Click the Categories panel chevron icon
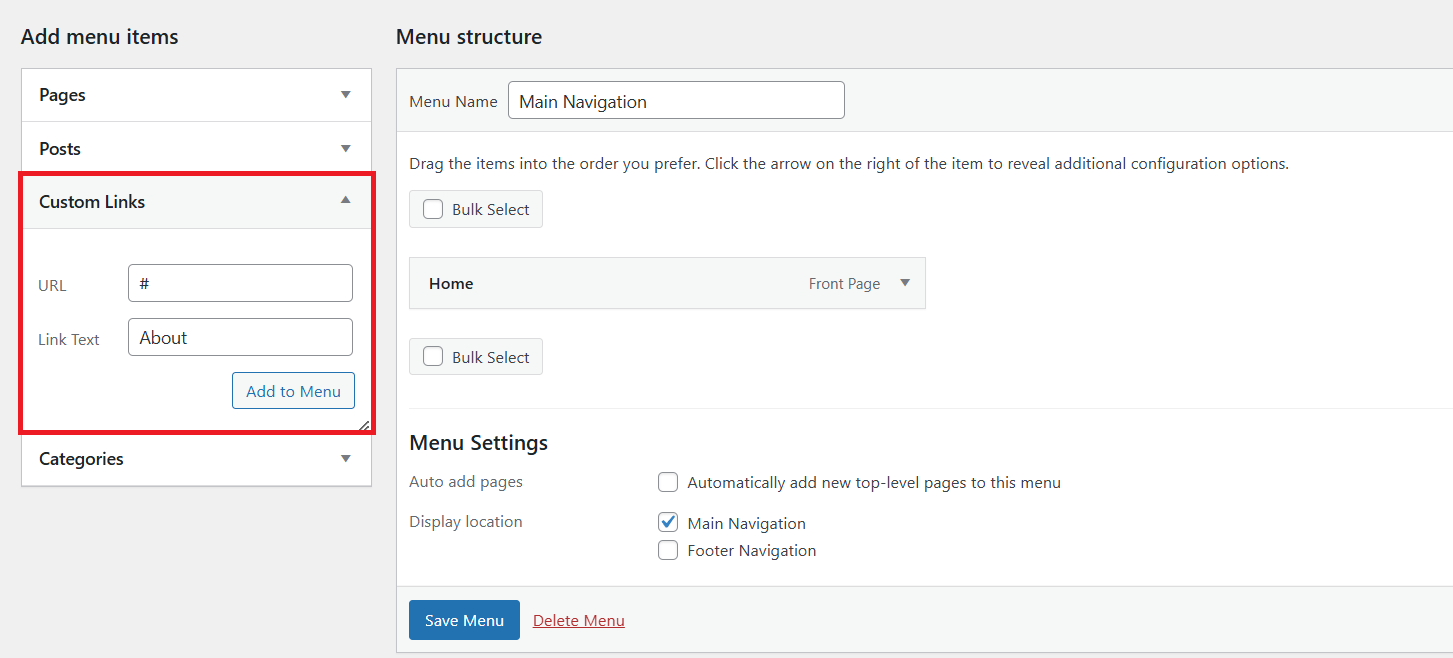The height and width of the screenshot is (658, 1453). [345, 458]
